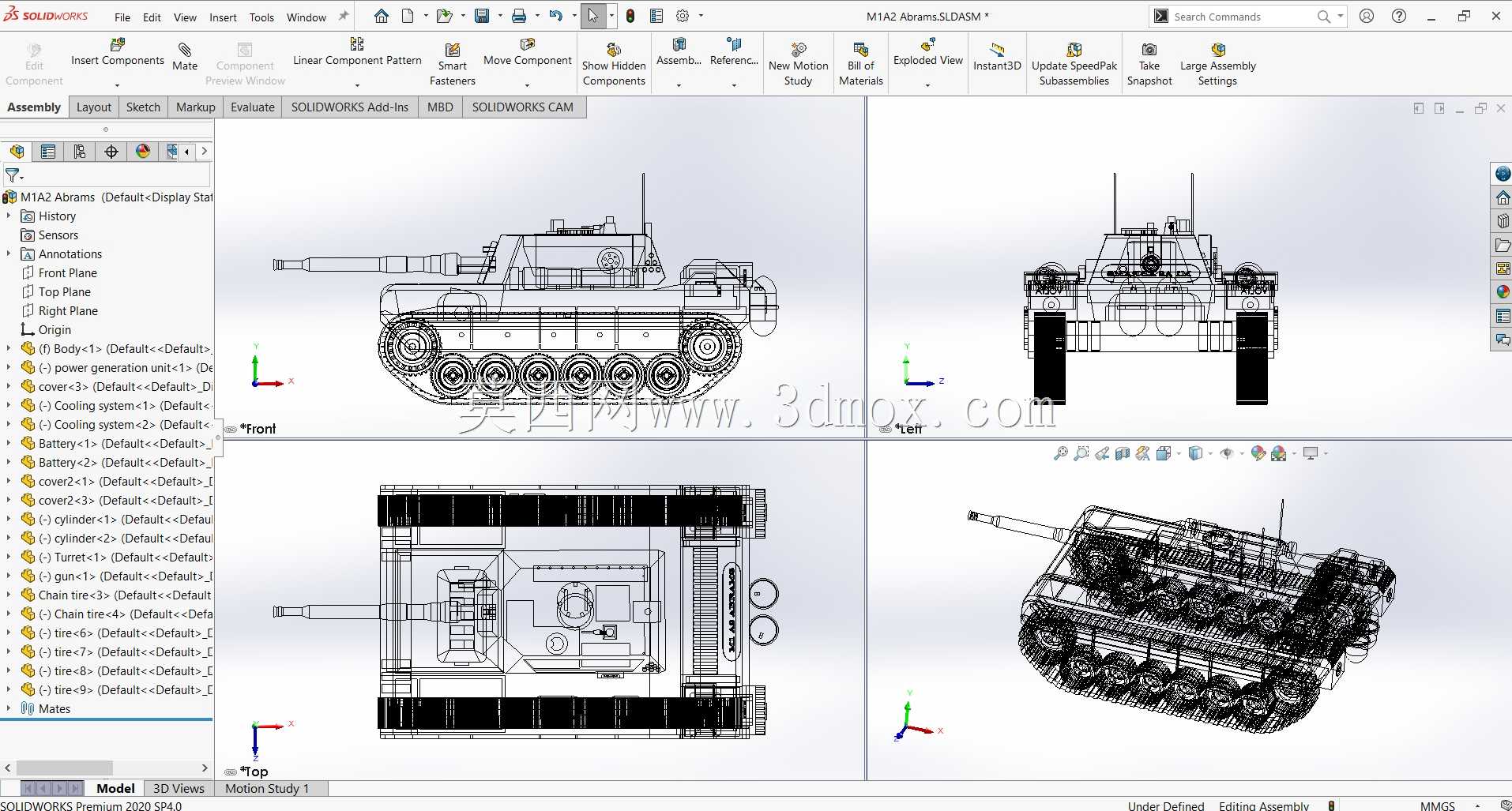
Task: Open the File menu
Action: pos(122,17)
